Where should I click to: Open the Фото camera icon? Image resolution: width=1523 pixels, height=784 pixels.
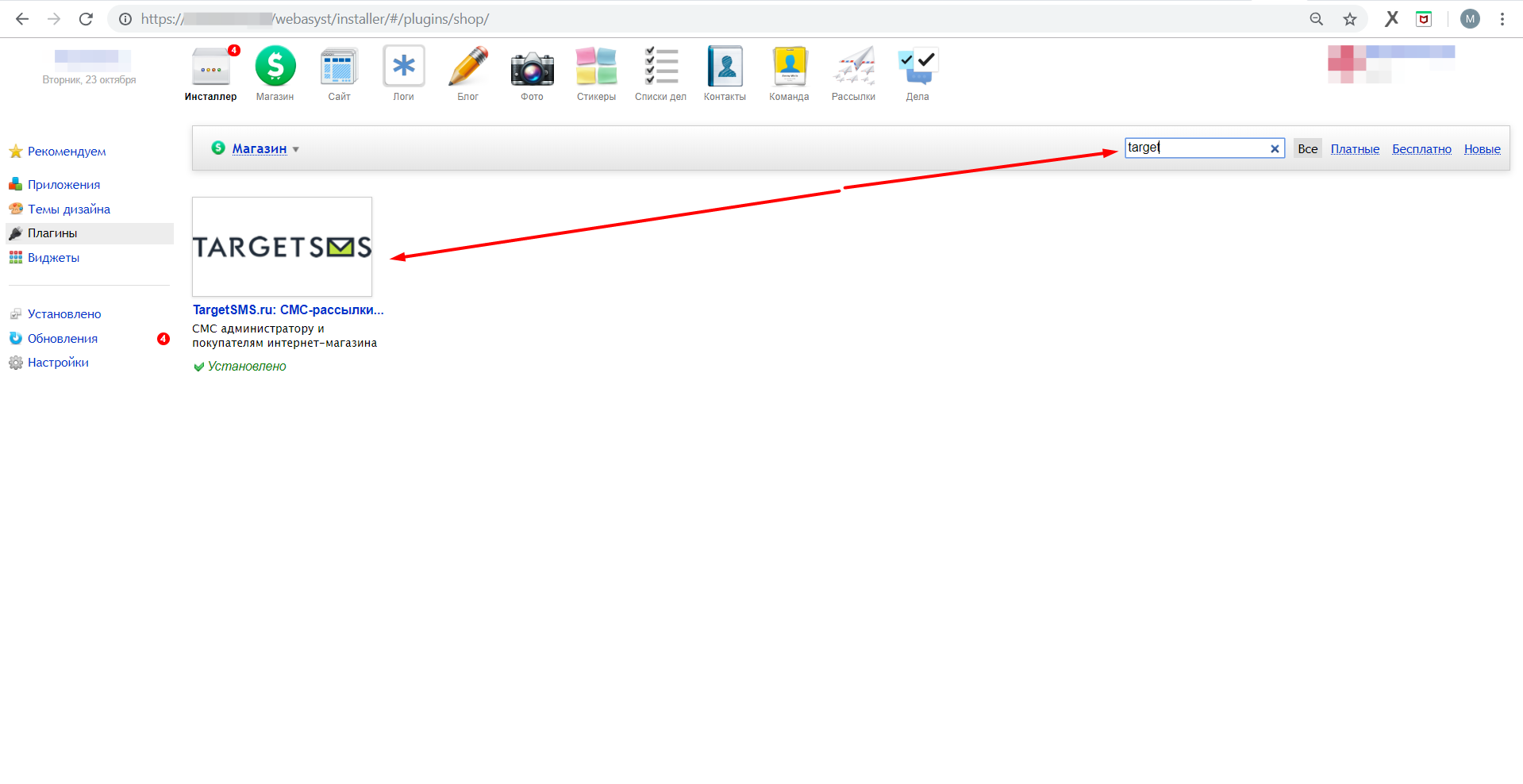[x=533, y=68]
